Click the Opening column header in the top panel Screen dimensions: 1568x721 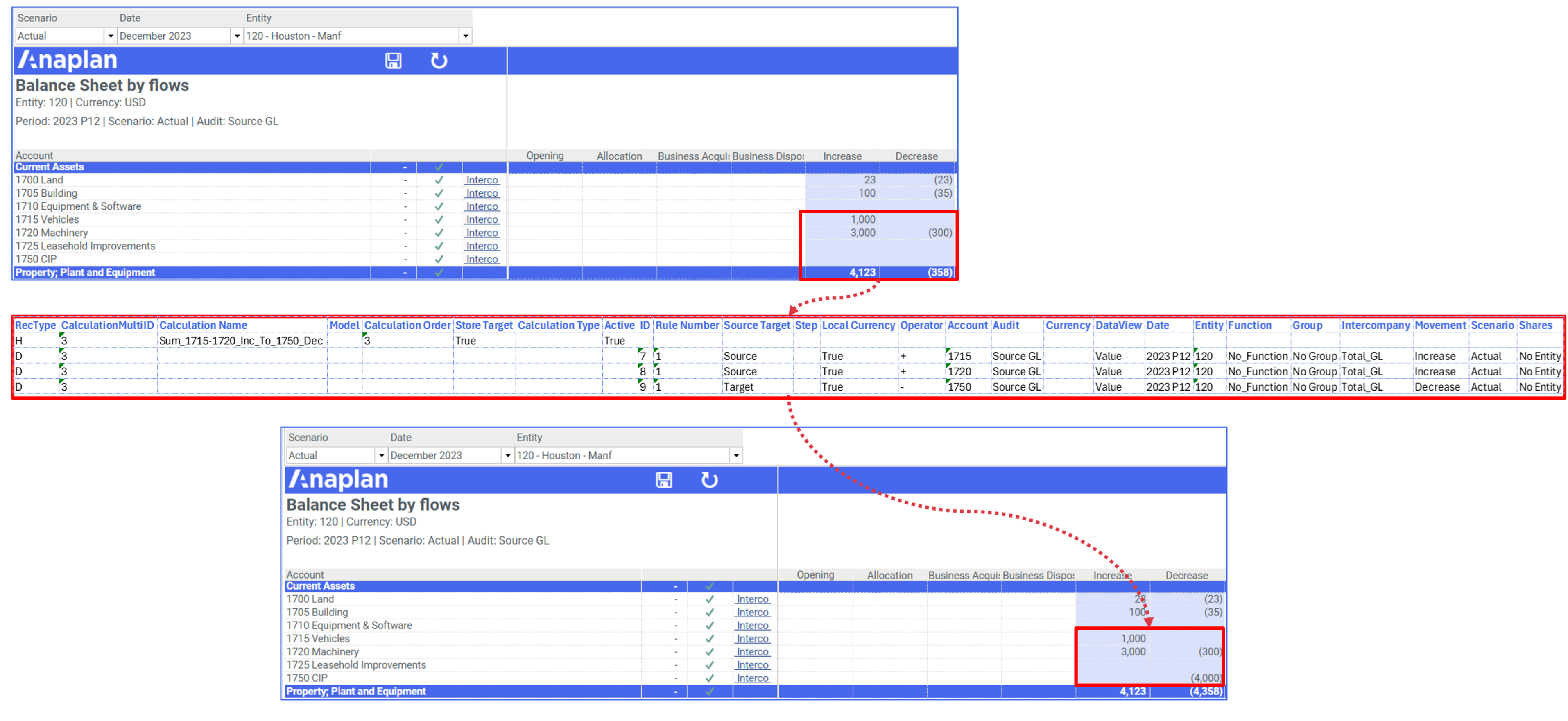[x=545, y=156]
